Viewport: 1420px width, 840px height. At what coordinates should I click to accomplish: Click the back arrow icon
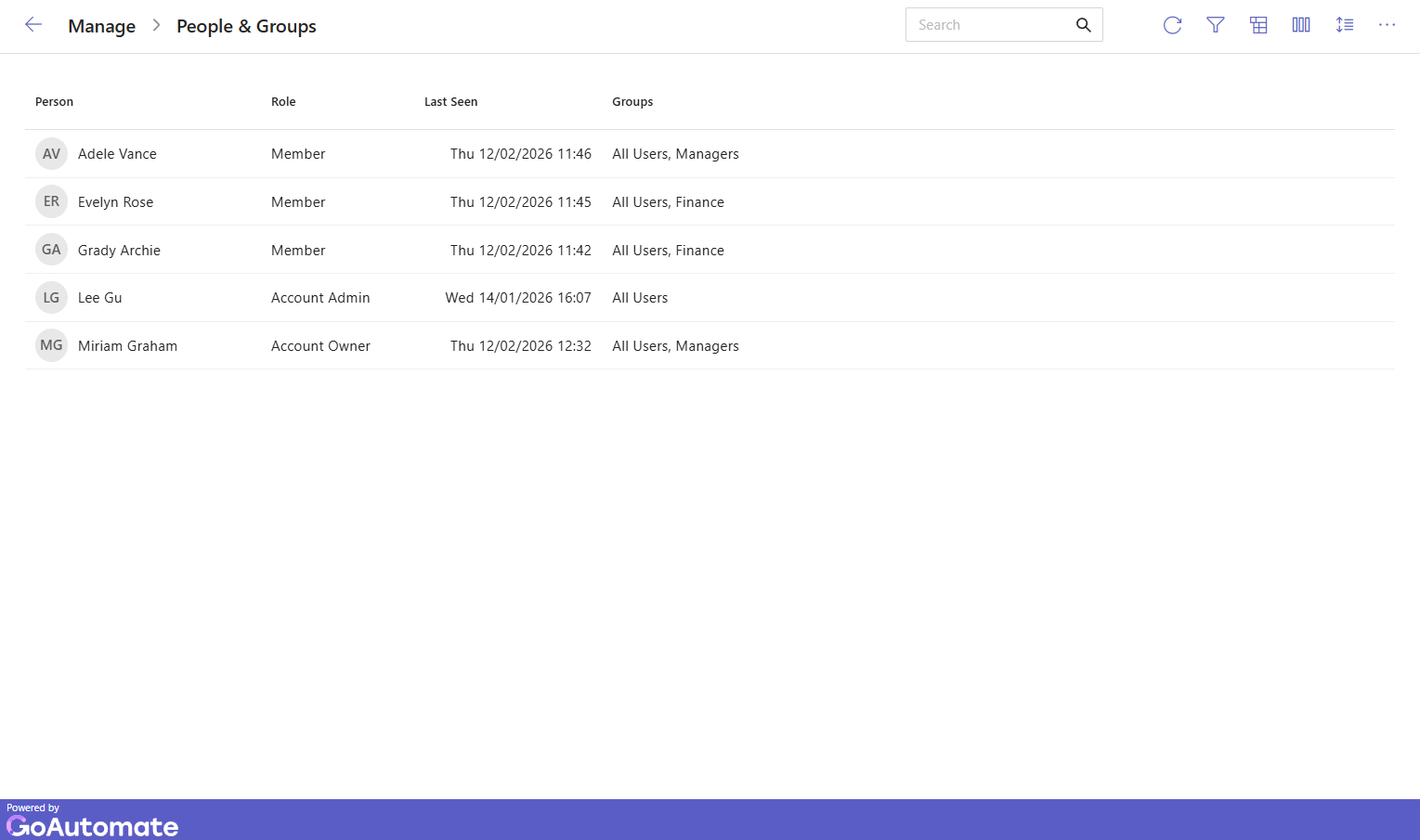[x=33, y=25]
